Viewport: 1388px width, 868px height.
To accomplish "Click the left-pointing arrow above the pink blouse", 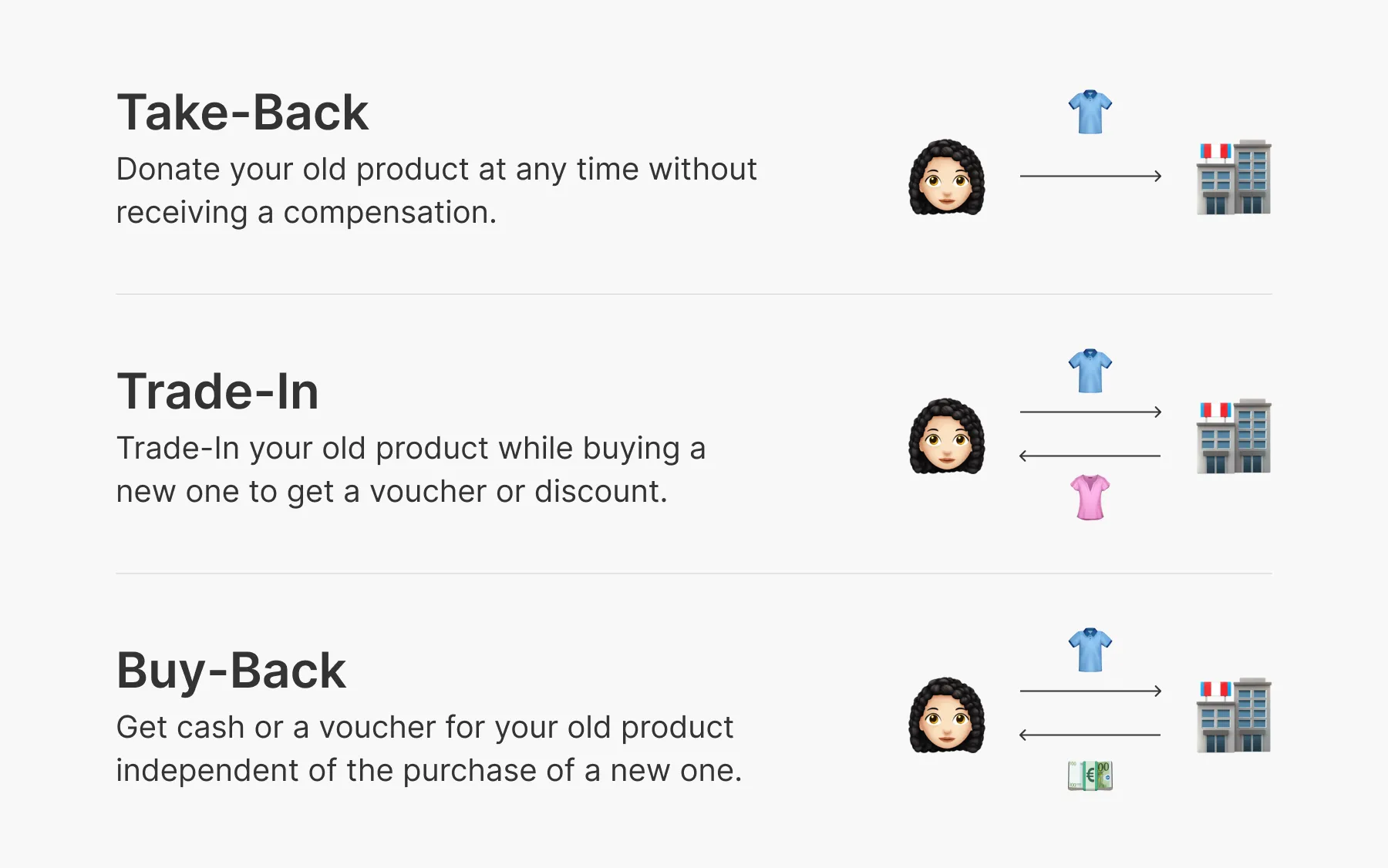I will pyautogui.click(x=1090, y=456).
